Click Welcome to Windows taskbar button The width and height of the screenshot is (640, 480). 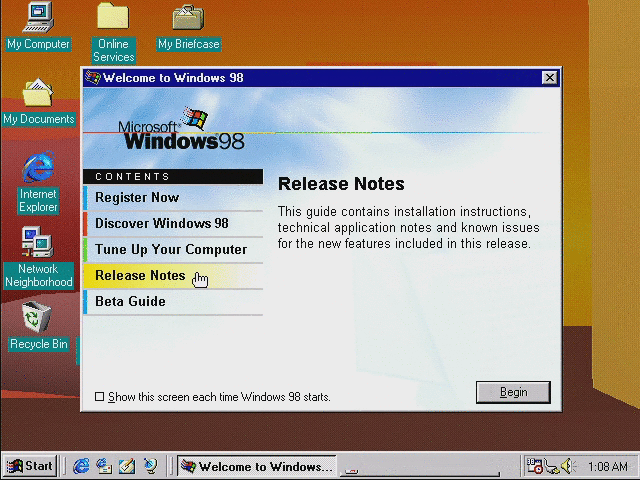(257, 466)
